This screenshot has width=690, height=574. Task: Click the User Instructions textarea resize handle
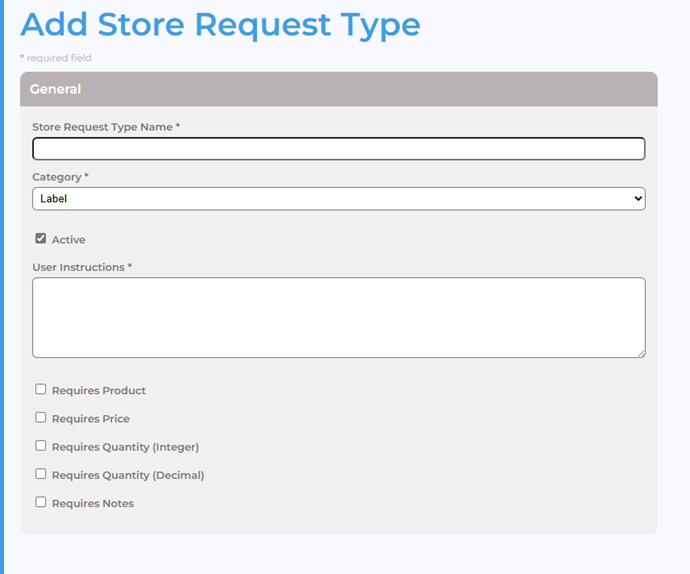[640, 352]
